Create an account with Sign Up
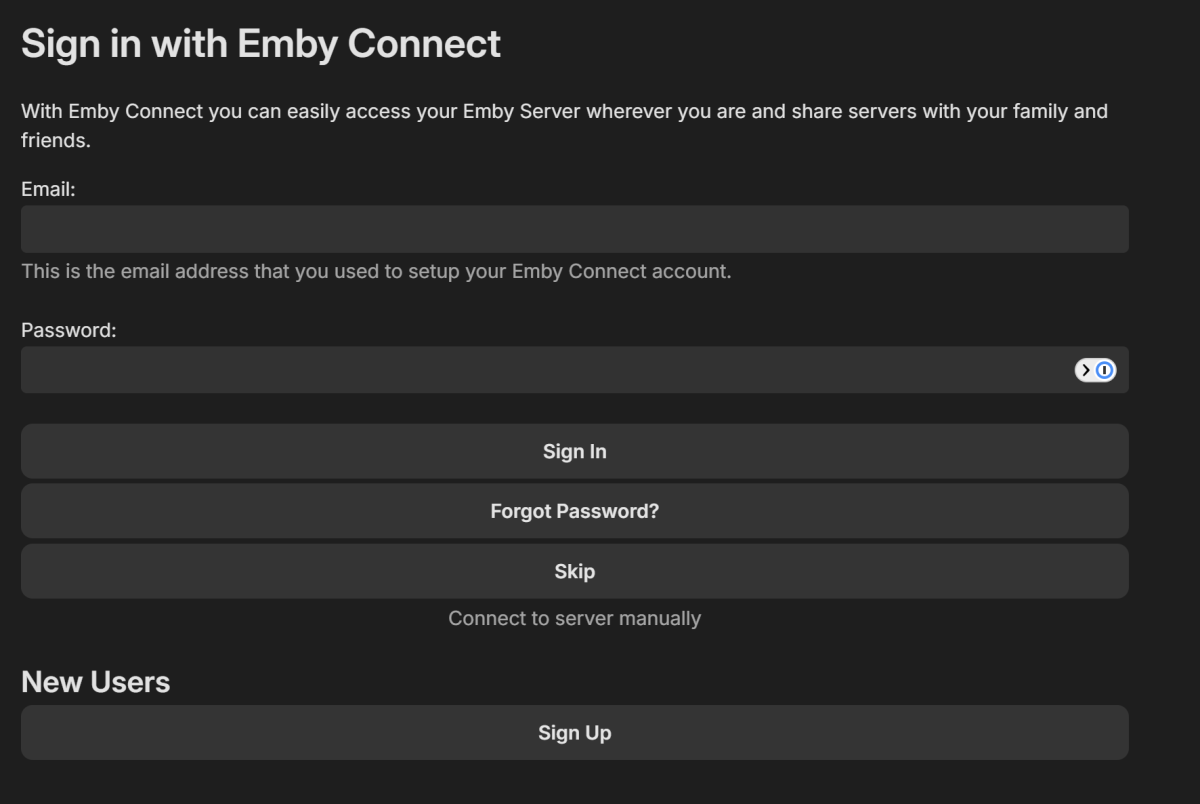 (574, 732)
